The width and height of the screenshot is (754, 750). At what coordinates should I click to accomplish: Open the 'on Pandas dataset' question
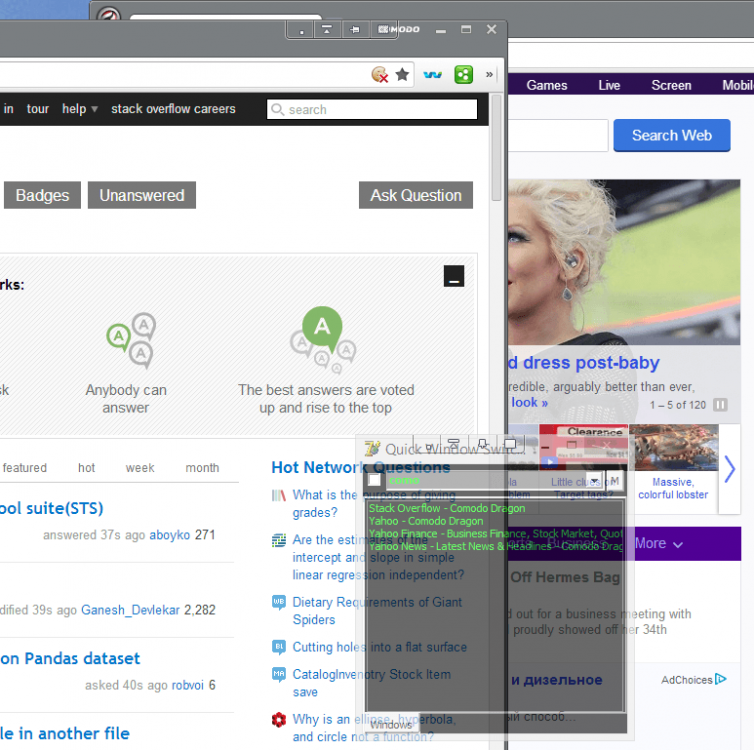[70, 658]
